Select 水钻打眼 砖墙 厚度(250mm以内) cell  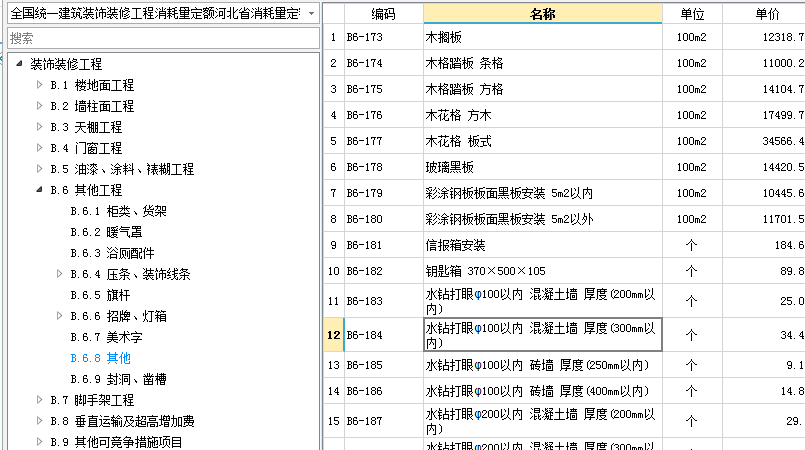(543, 365)
